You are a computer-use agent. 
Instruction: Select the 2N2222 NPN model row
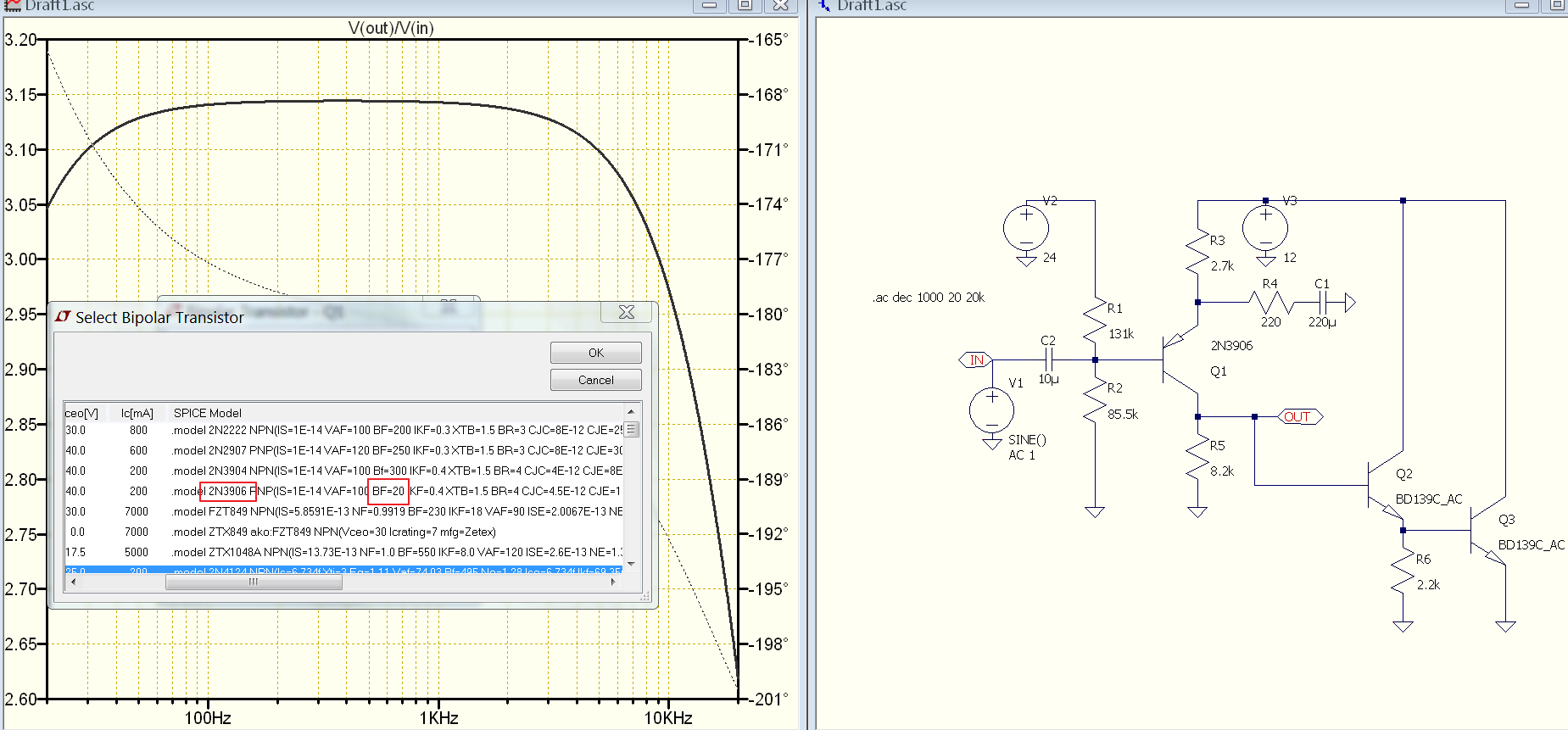pyautogui.click(x=344, y=430)
